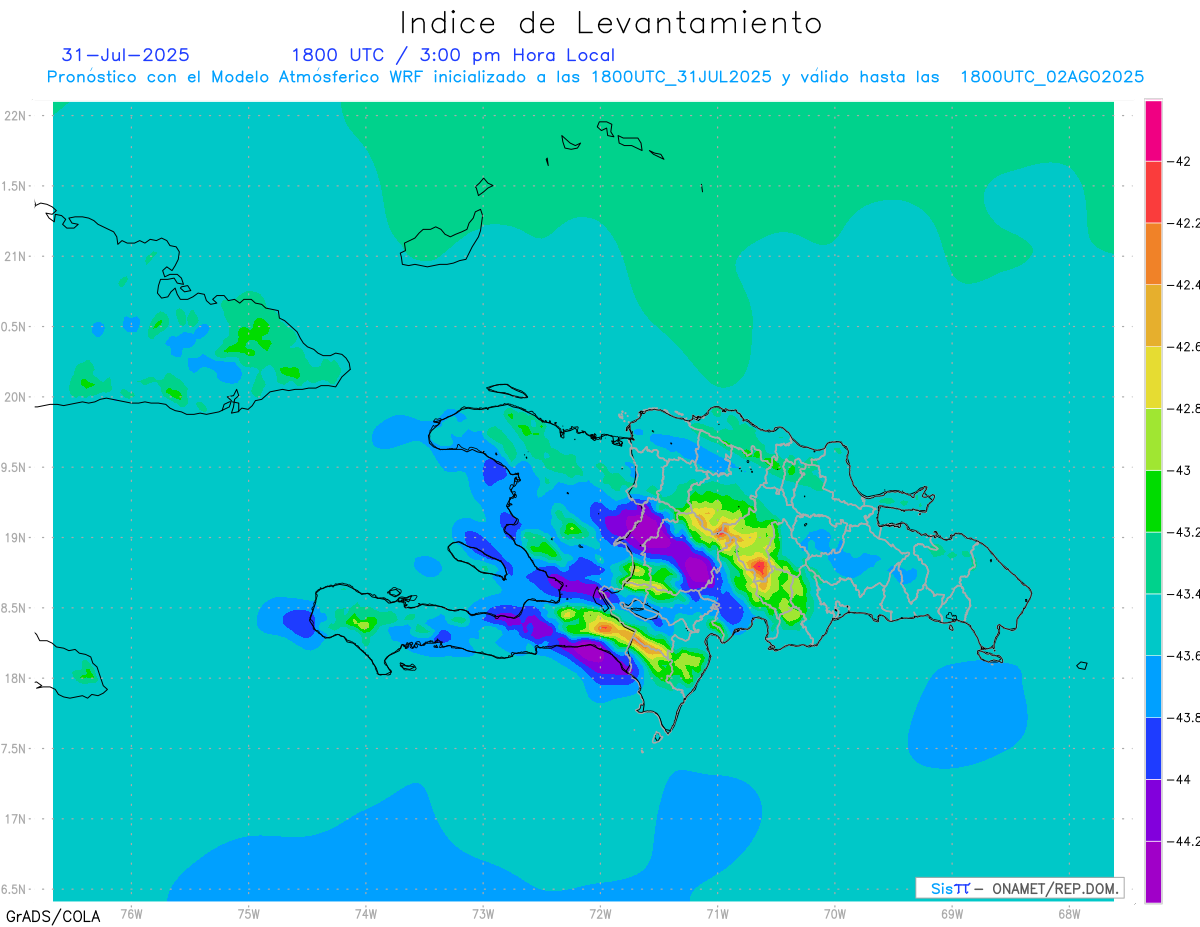Click the "21N" latitude label

click(x=16, y=257)
